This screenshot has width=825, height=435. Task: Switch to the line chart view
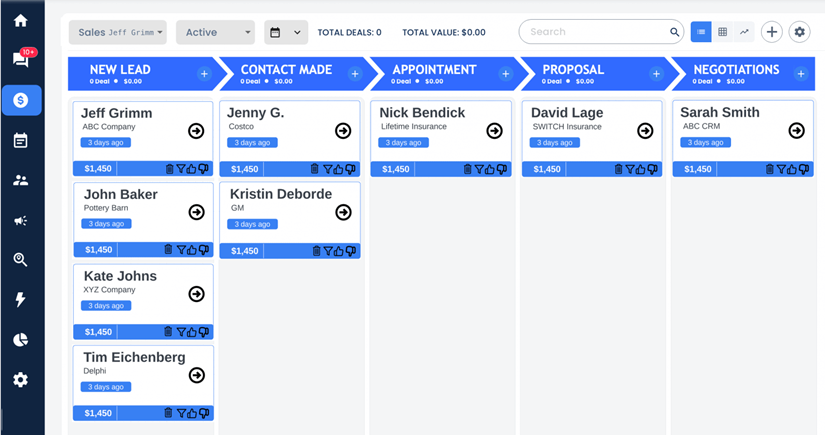point(744,32)
